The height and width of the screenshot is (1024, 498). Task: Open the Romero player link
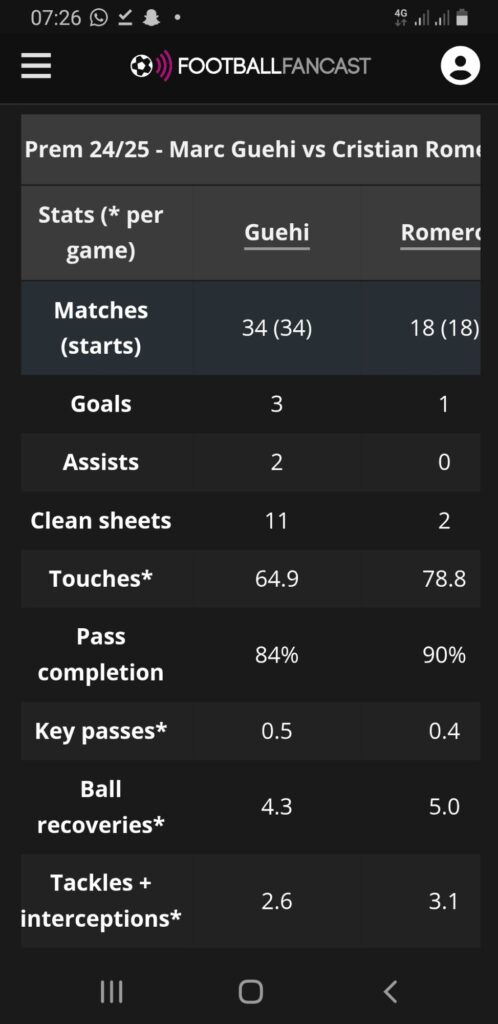441,232
